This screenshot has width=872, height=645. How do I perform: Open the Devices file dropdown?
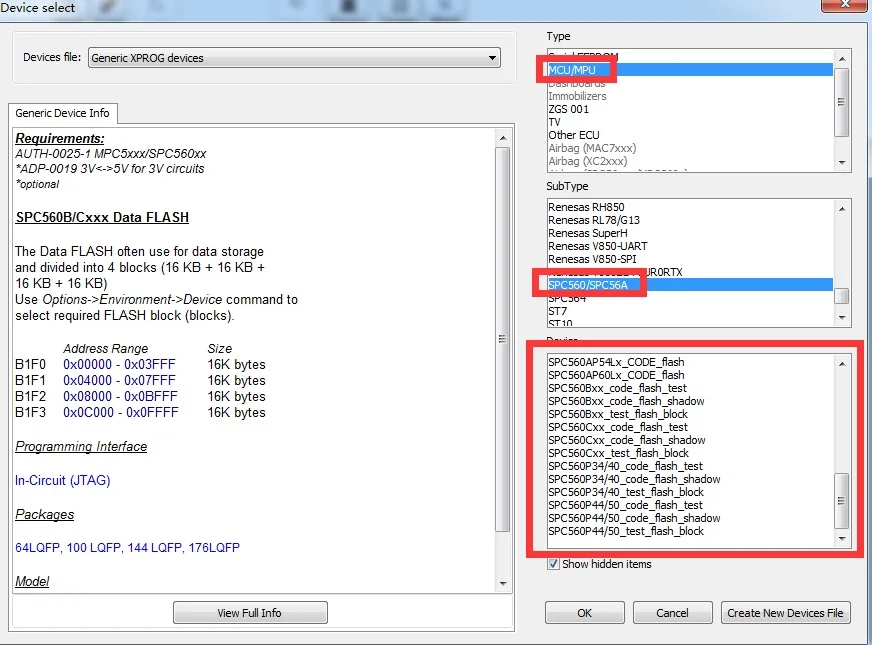coord(294,58)
